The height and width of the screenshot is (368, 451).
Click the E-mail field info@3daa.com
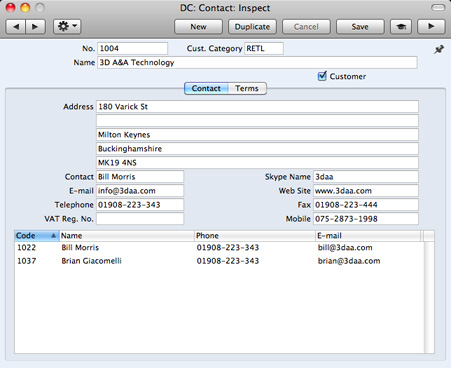point(140,191)
